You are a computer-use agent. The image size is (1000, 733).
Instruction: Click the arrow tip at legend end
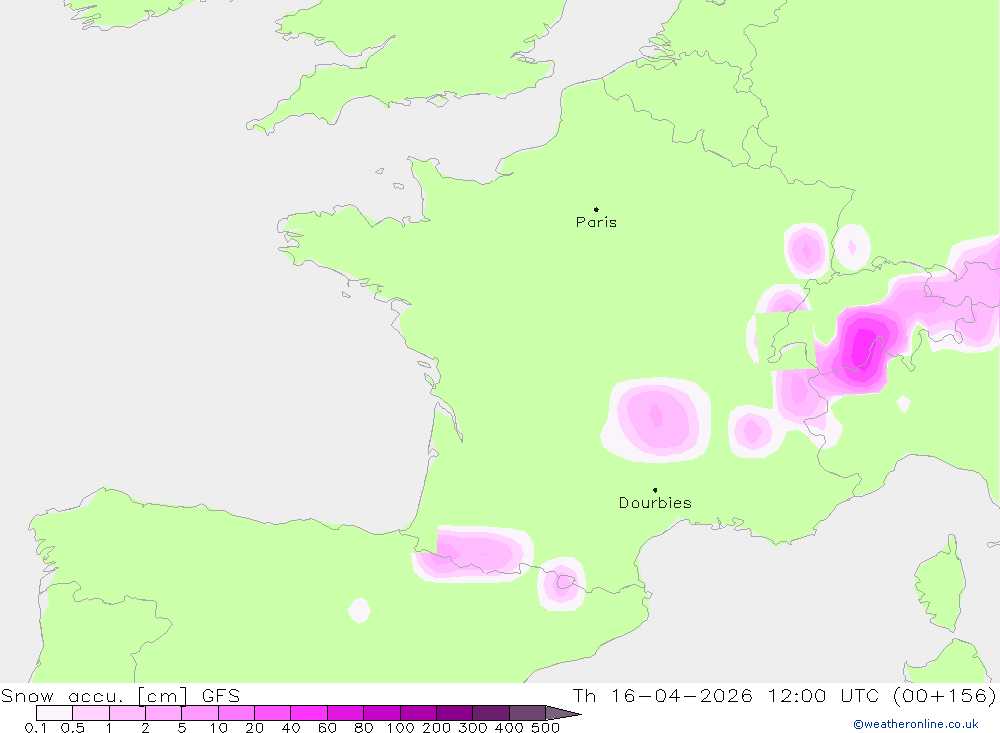pyautogui.click(x=564, y=713)
